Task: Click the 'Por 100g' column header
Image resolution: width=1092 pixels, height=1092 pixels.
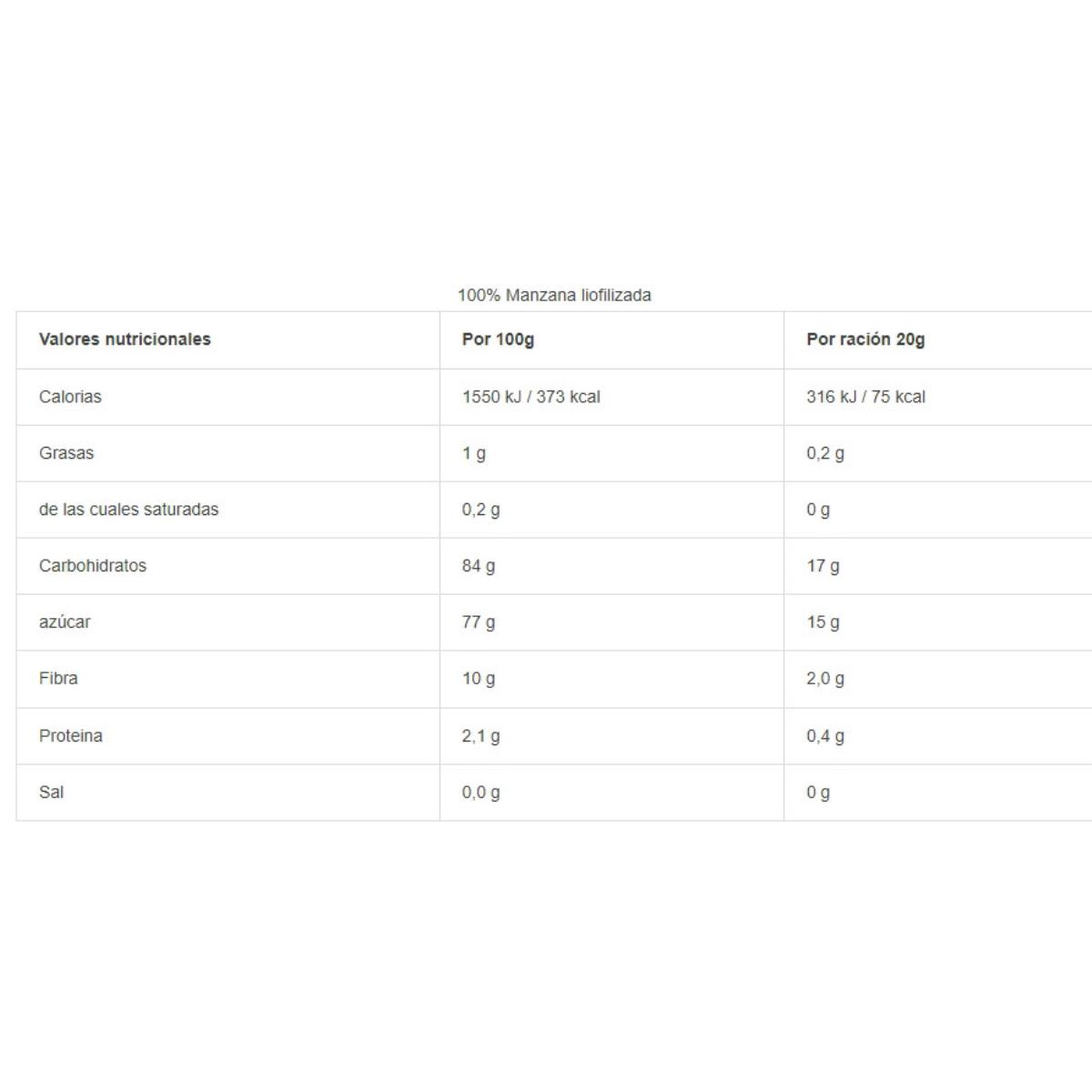Action: click(498, 339)
